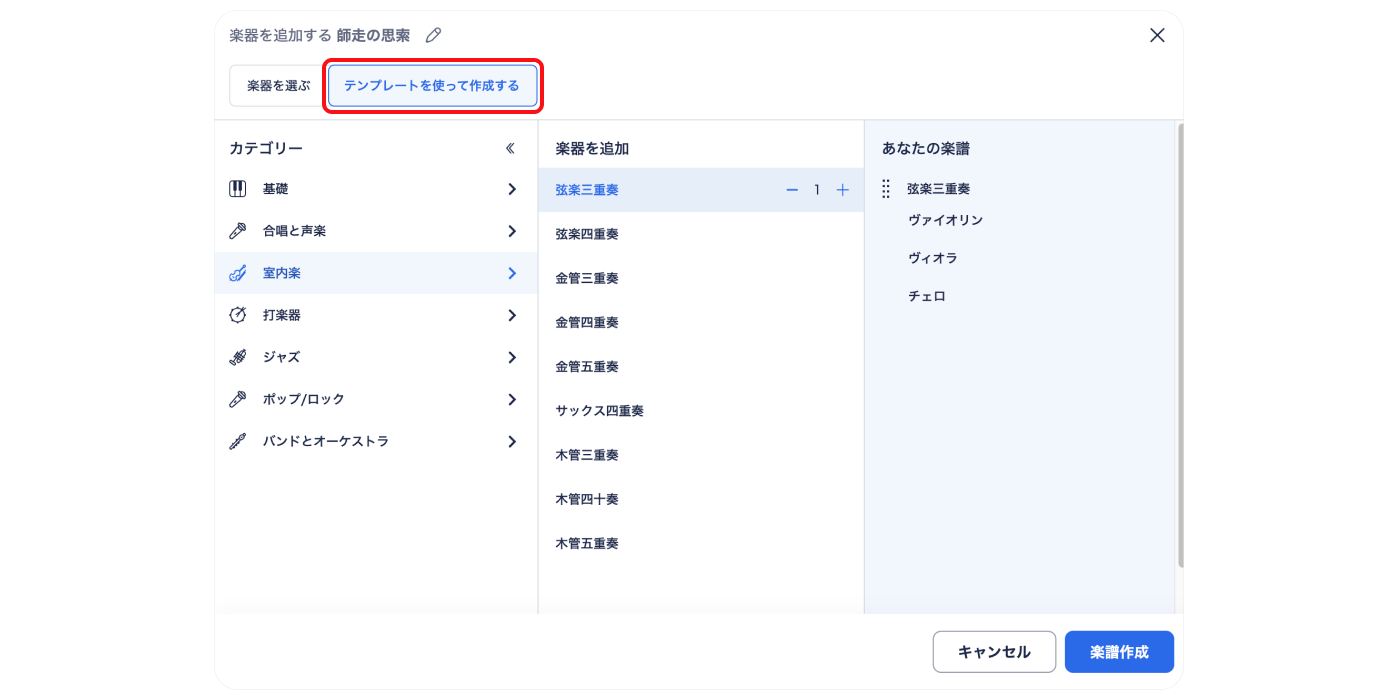Screen dimensions: 1400x700
Task: Click the instrument icon beside バンドとオーケストラ
Action: point(238,441)
